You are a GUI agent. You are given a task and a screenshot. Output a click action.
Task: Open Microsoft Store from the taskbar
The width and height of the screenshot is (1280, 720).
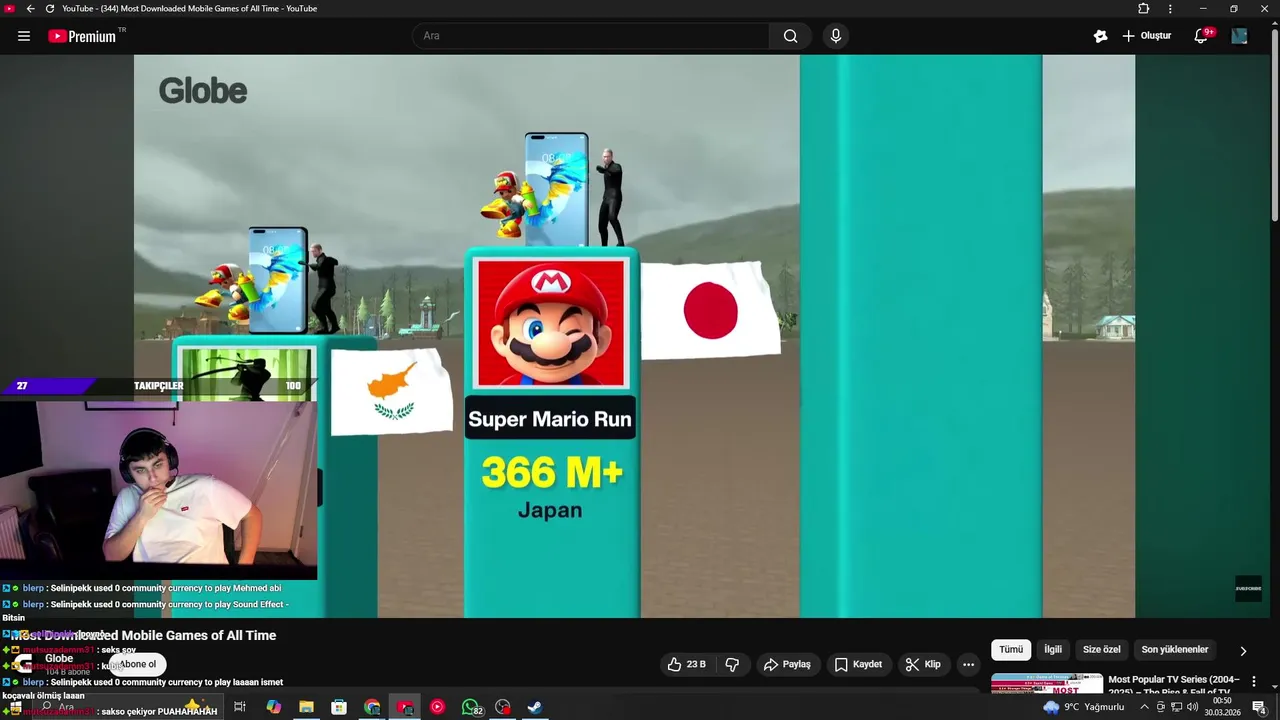339,707
